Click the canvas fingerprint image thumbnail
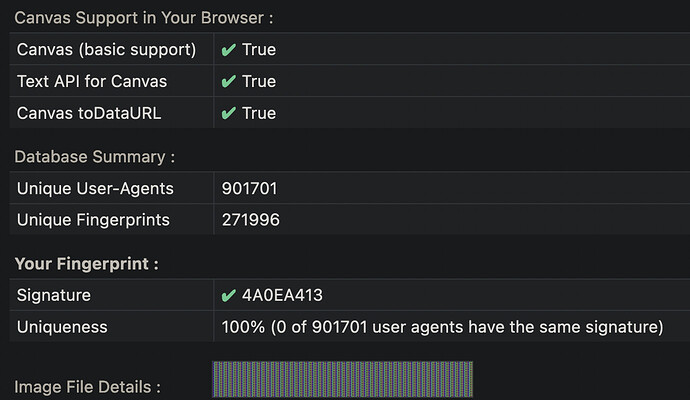The width and height of the screenshot is (690, 400). pyautogui.click(x=342, y=379)
